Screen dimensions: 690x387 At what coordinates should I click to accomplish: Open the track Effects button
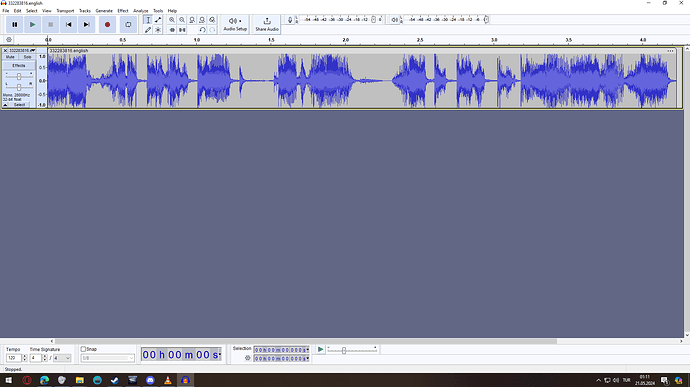coord(19,66)
